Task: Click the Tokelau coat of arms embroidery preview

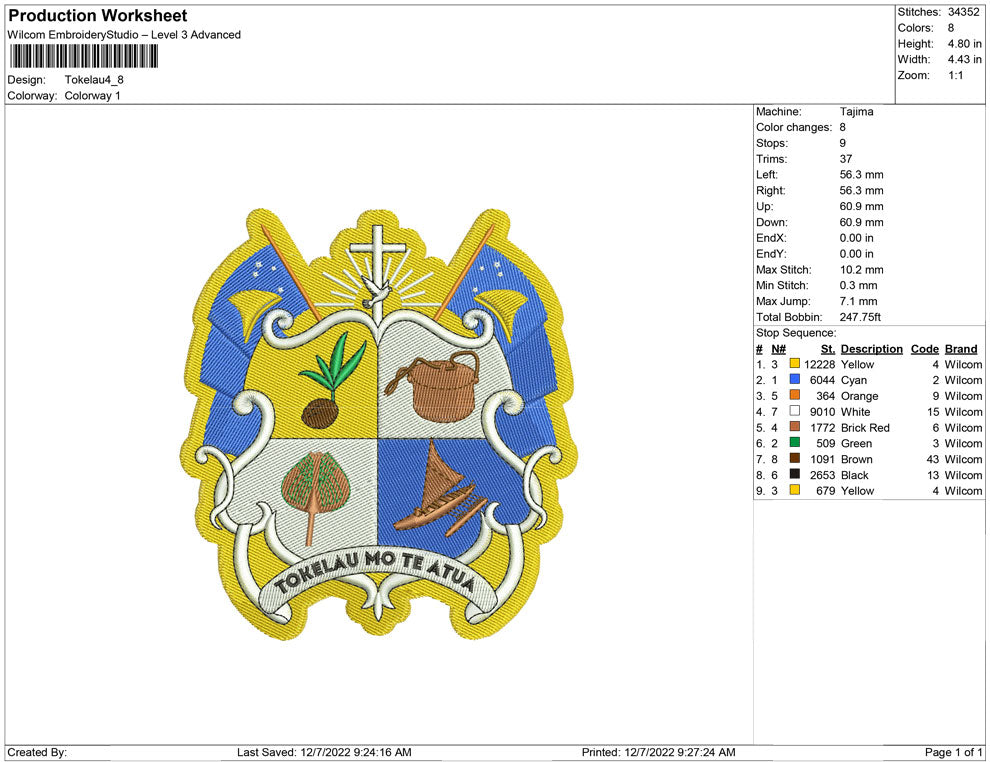Action: pyautogui.click(x=378, y=424)
